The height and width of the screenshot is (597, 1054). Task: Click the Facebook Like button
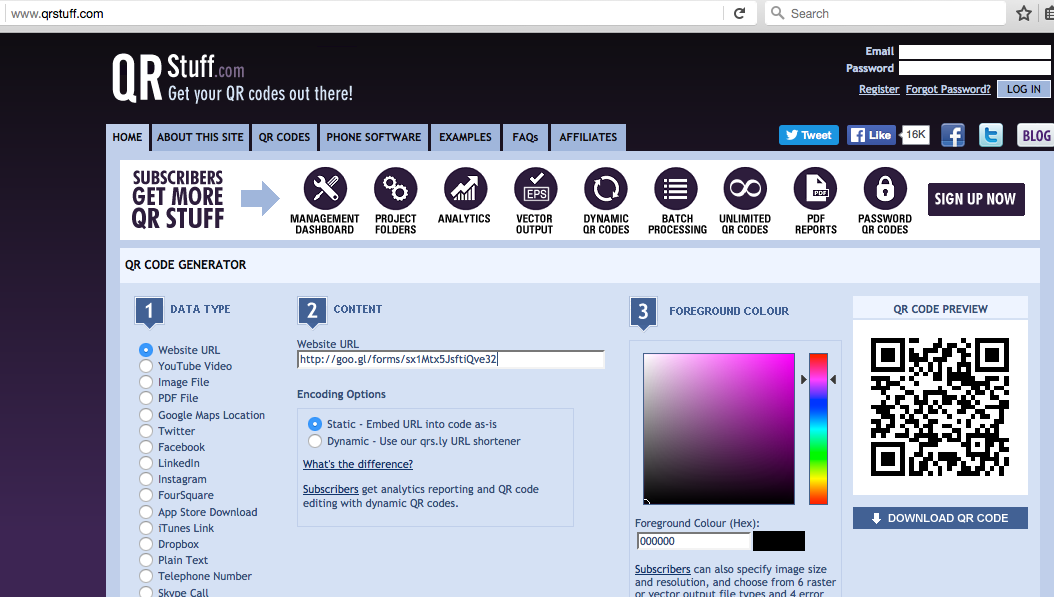coord(871,135)
